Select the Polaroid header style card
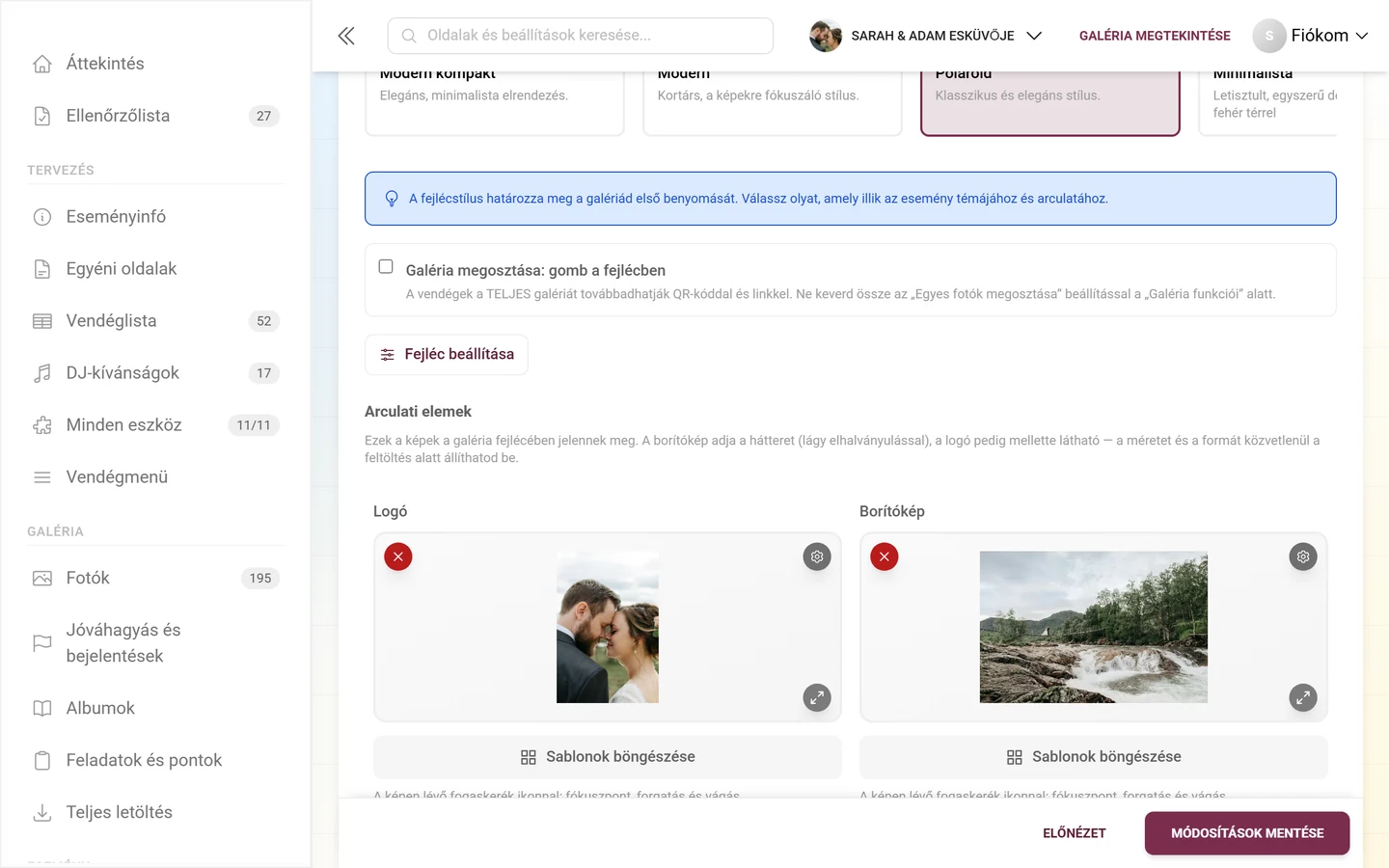The height and width of the screenshot is (868, 1389). pyautogui.click(x=1050, y=102)
